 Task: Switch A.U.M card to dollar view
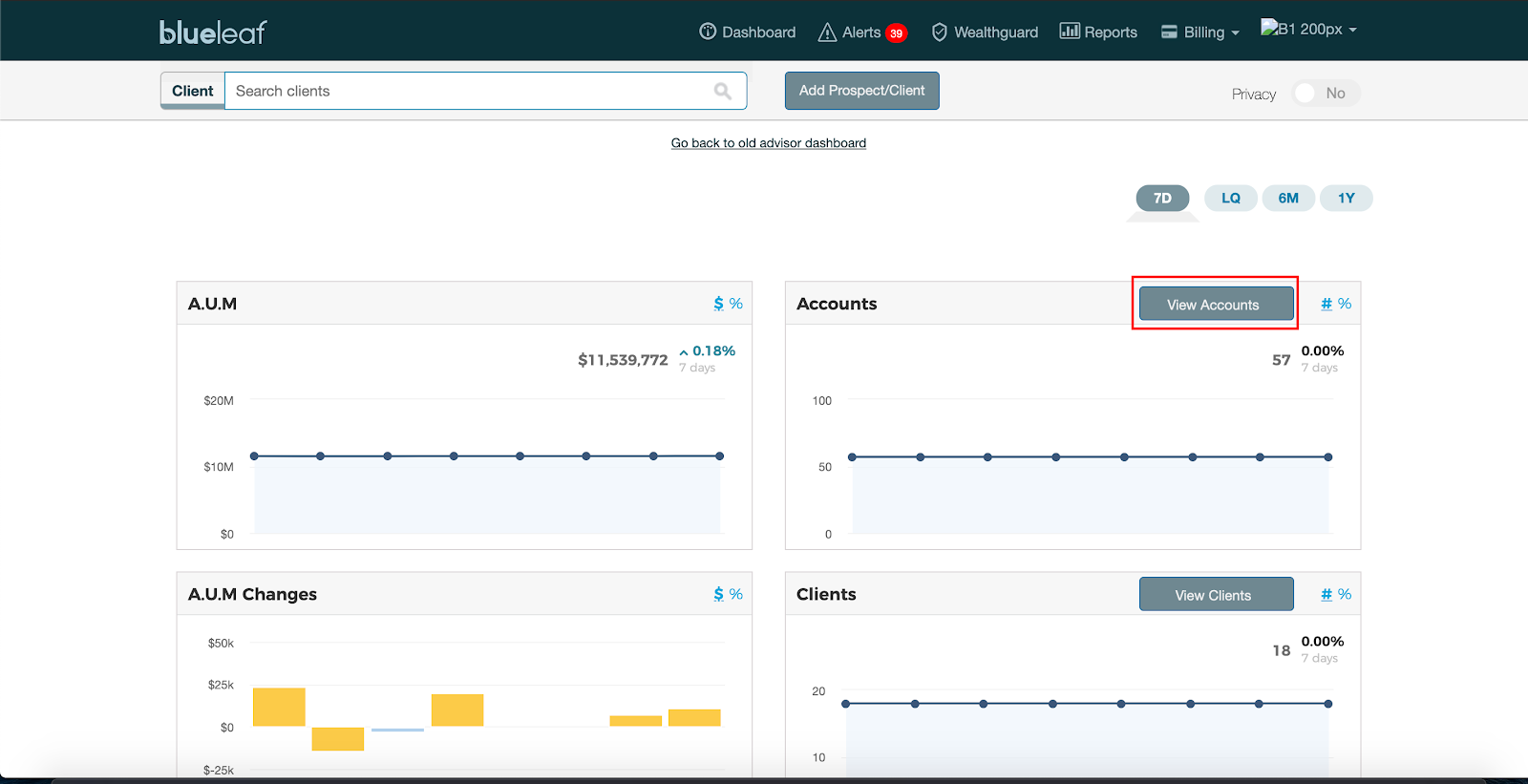[x=718, y=304]
